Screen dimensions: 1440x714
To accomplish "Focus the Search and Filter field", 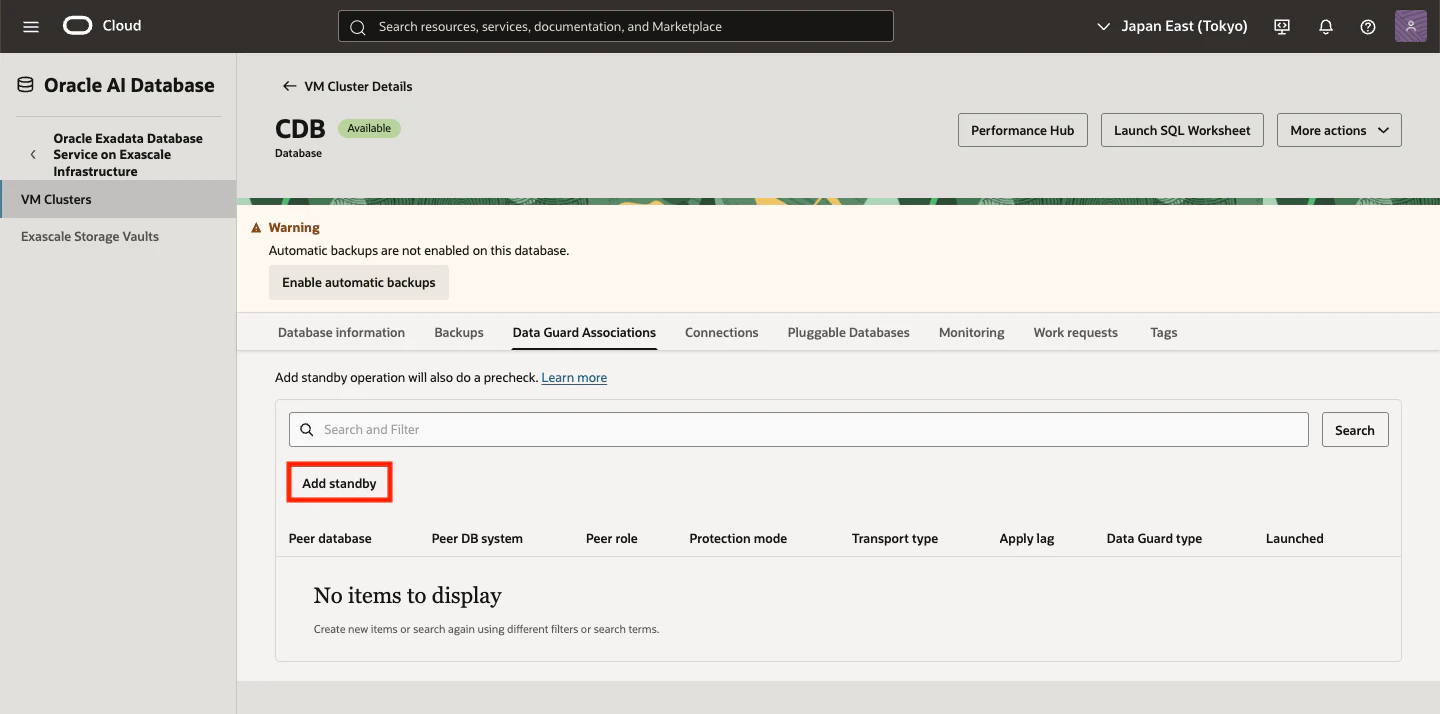I will [799, 429].
